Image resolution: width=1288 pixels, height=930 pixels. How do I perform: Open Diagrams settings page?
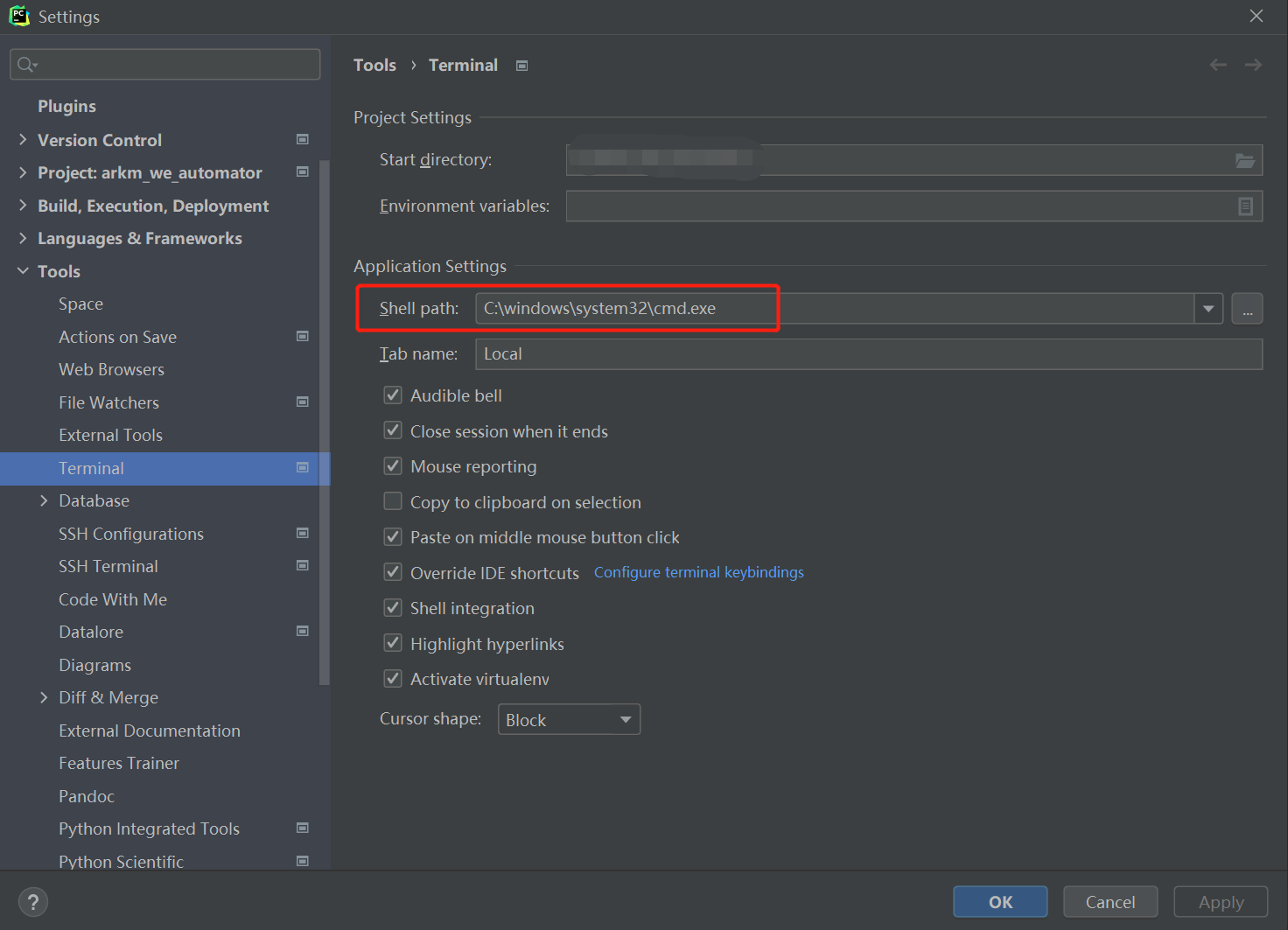tap(94, 665)
